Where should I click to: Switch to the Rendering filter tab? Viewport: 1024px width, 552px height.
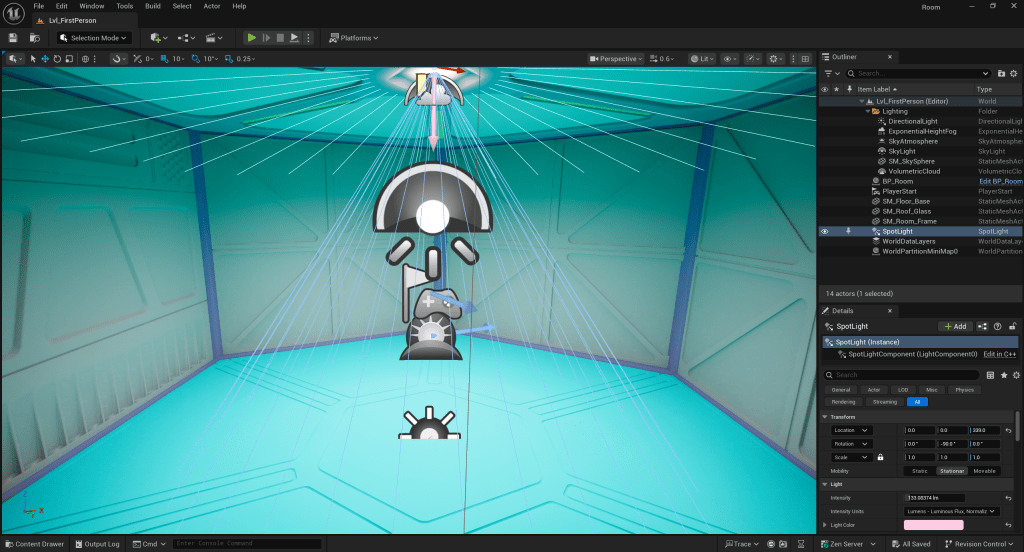click(842, 401)
